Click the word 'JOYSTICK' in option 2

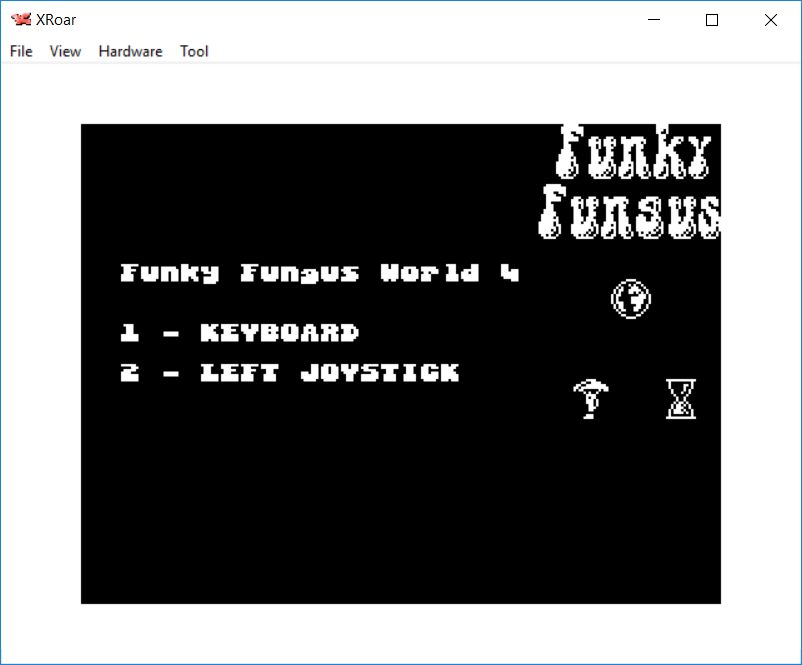tap(380, 373)
